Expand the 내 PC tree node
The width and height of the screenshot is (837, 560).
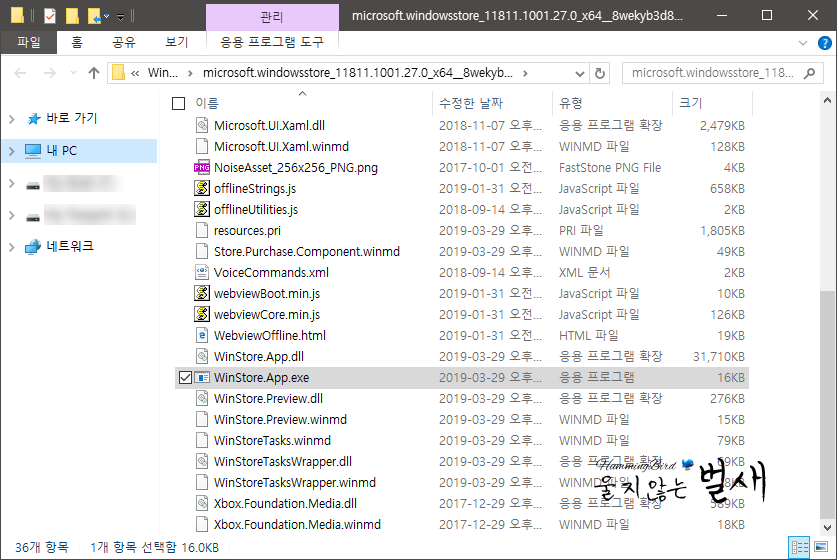click(x=12, y=151)
